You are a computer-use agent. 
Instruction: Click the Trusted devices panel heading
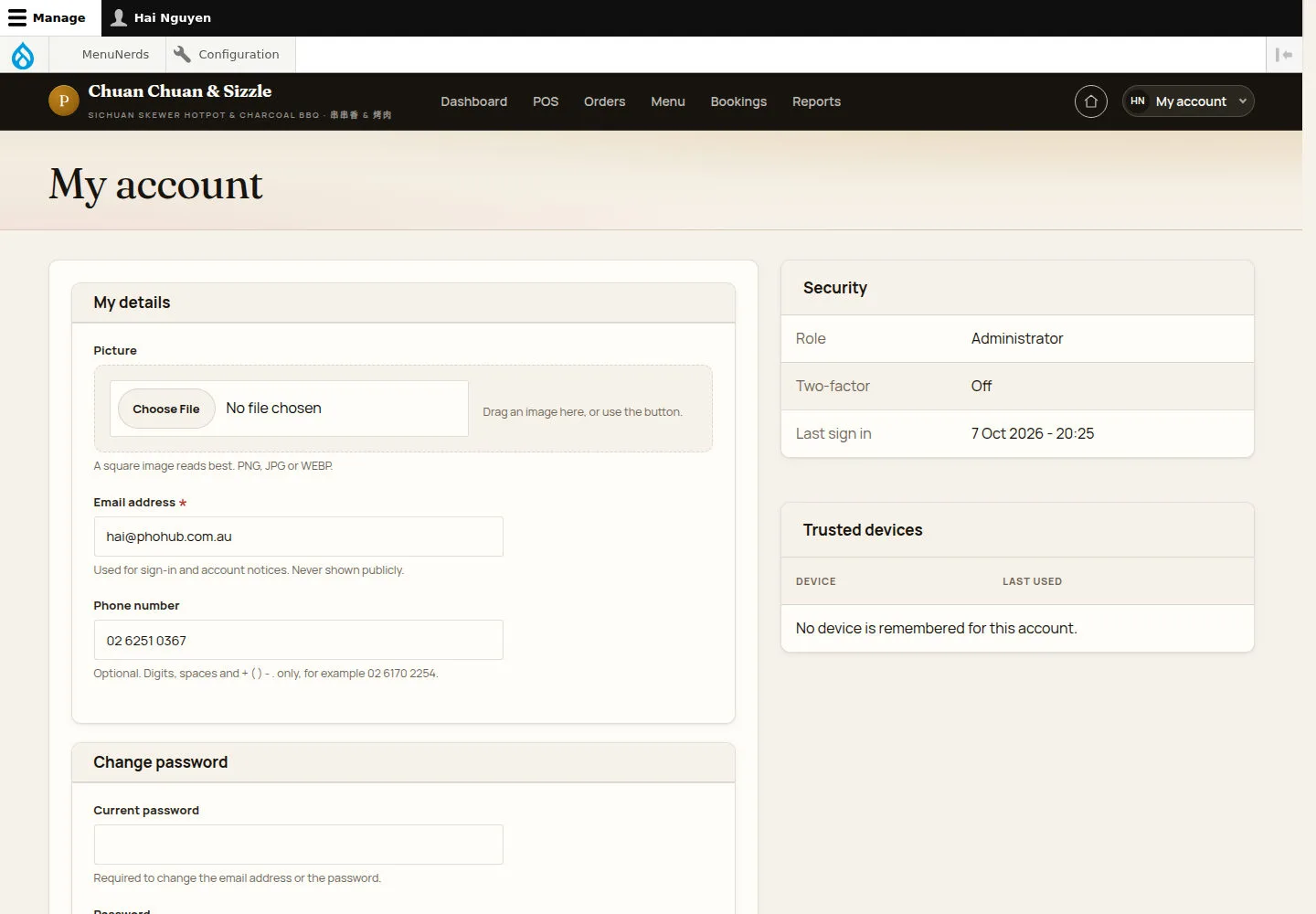tap(863, 530)
